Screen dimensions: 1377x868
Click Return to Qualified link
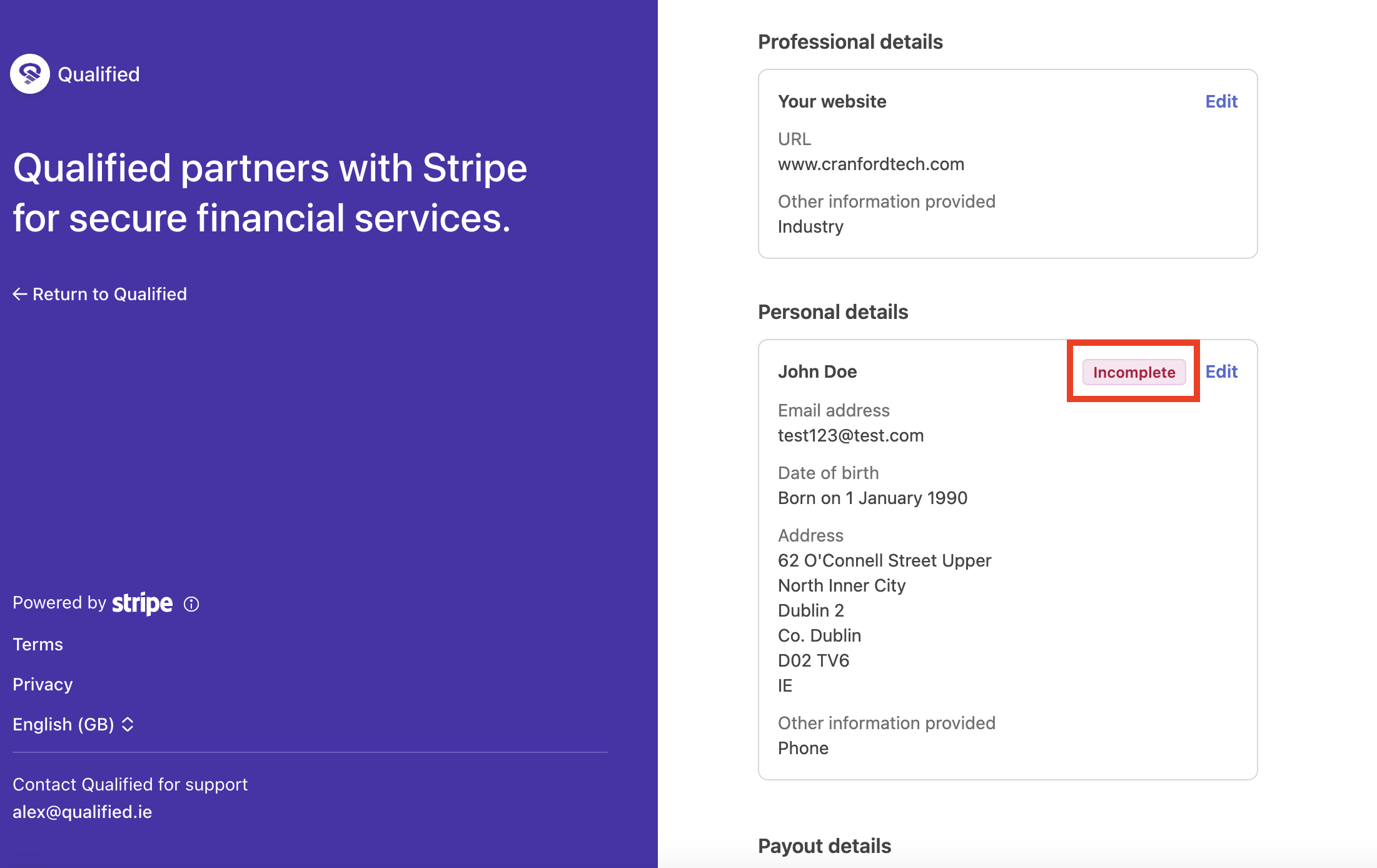click(x=109, y=294)
